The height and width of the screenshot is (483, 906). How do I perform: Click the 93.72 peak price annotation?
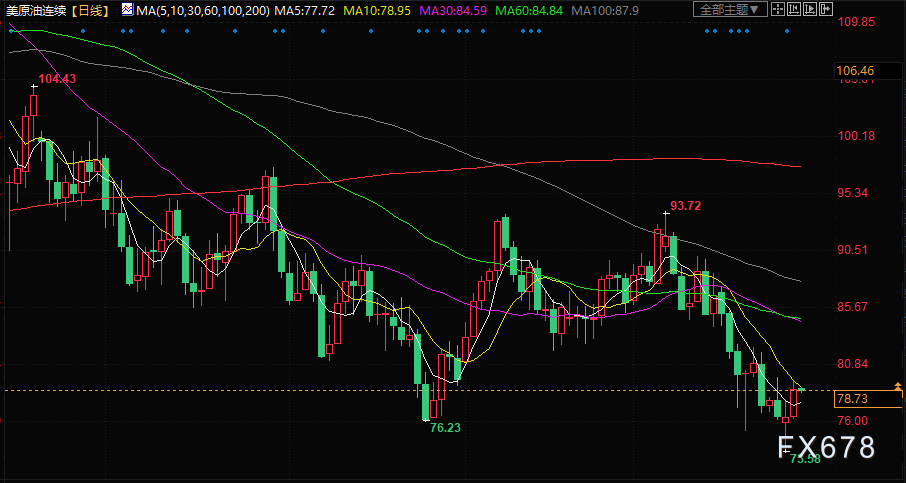[x=685, y=206]
